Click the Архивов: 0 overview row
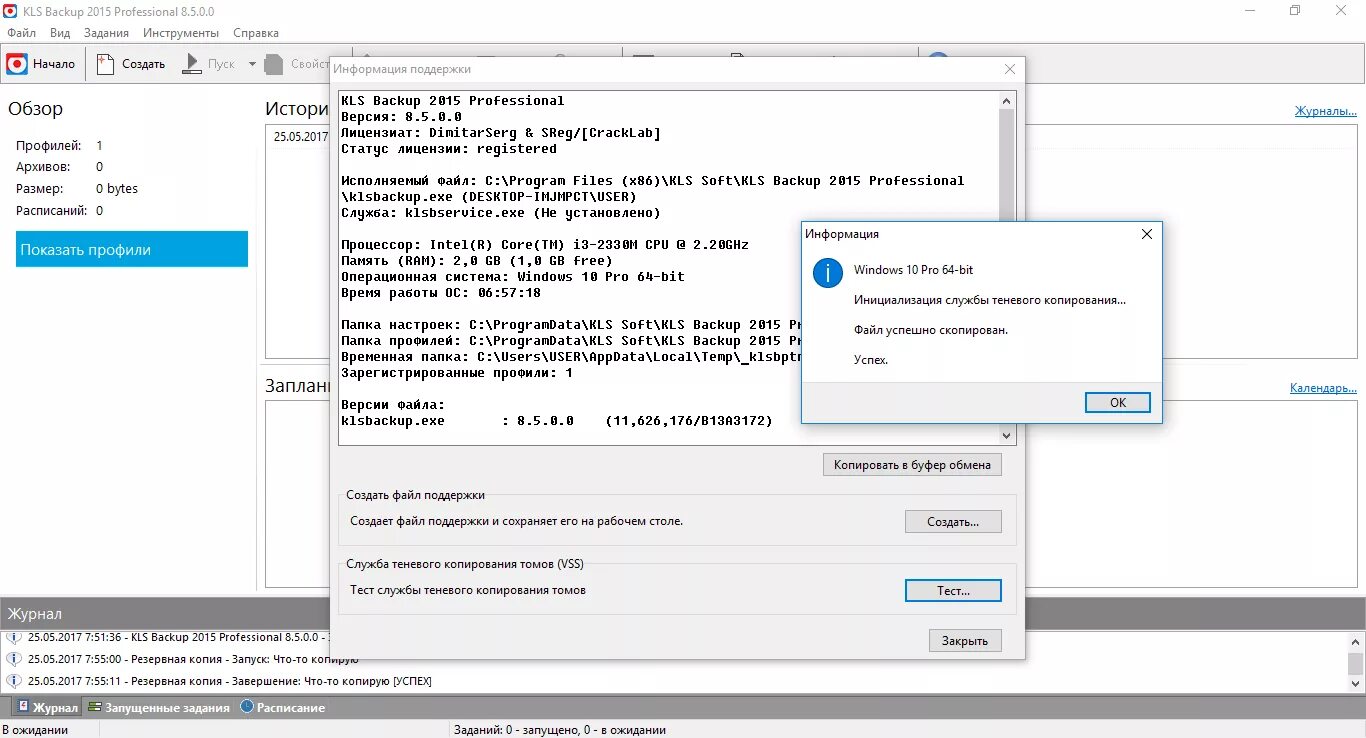This screenshot has width=1366, height=738. pyautogui.click(x=60, y=167)
